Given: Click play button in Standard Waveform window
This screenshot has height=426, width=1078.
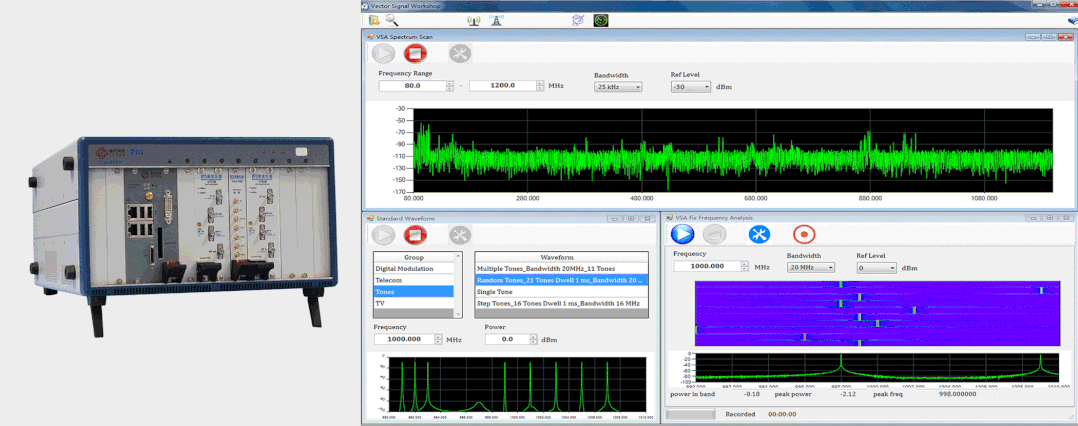Looking at the screenshot, I should tap(383, 235).
